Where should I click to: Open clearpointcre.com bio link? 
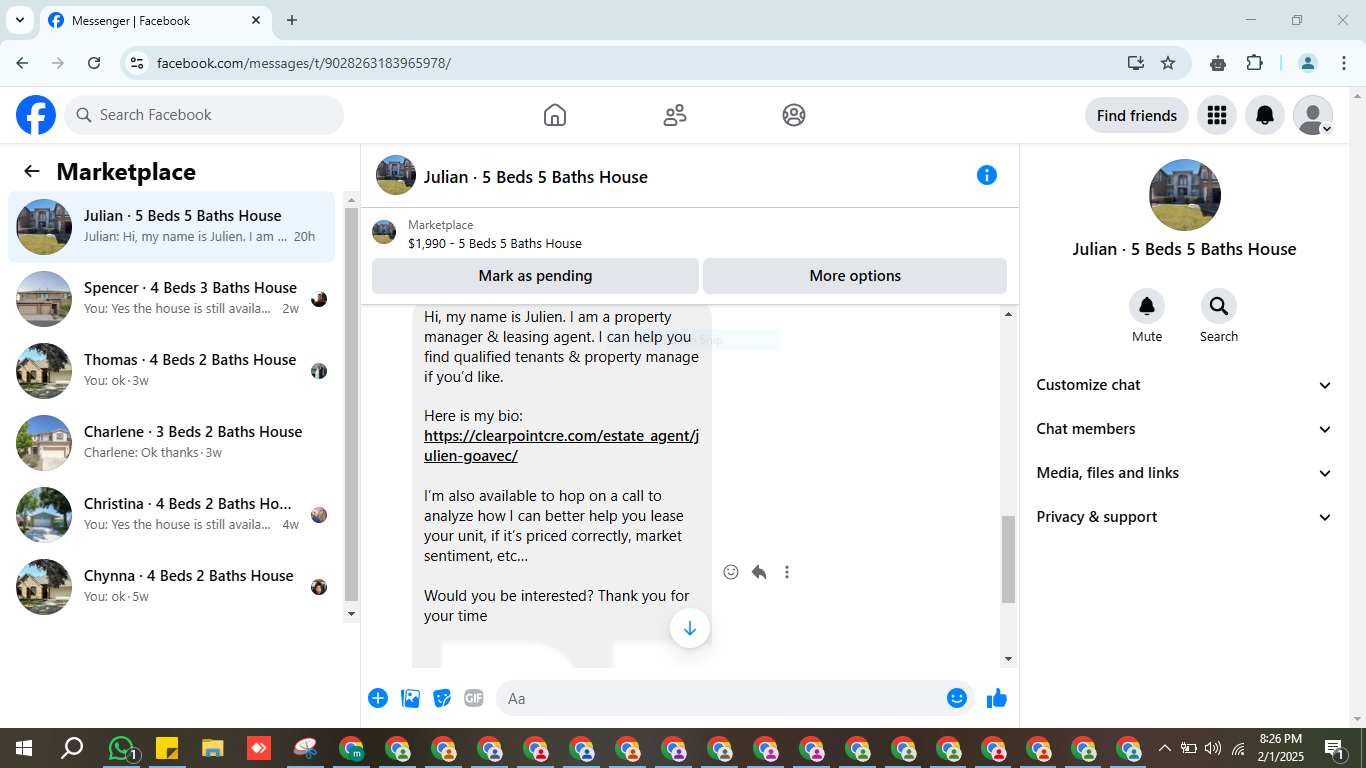coord(561,446)
